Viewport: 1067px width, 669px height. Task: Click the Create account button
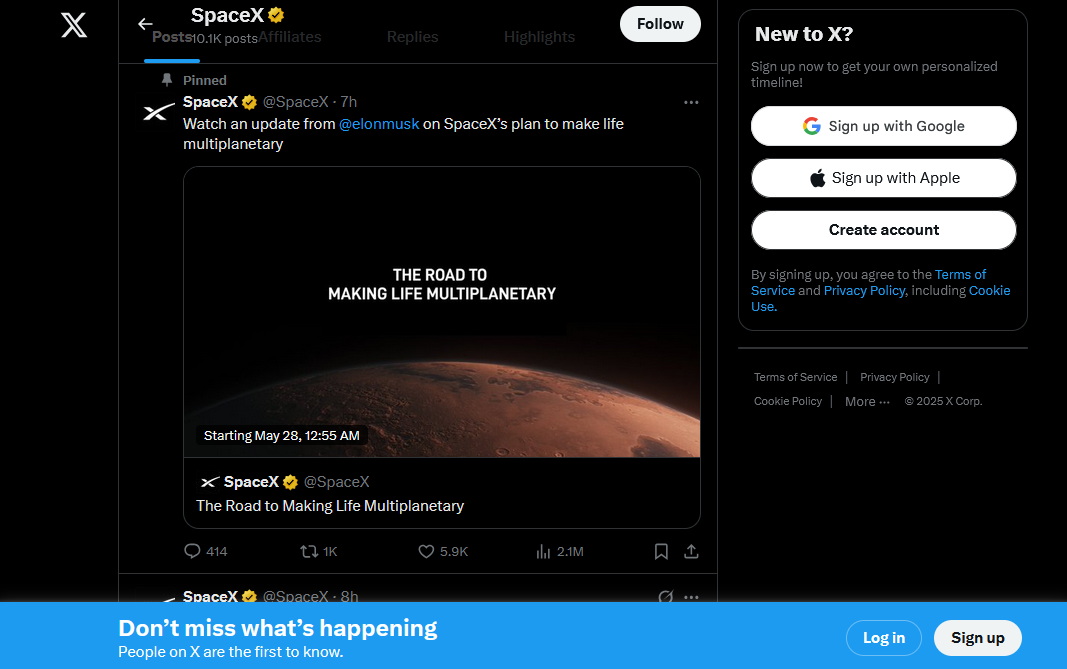(x=883, y=230)
